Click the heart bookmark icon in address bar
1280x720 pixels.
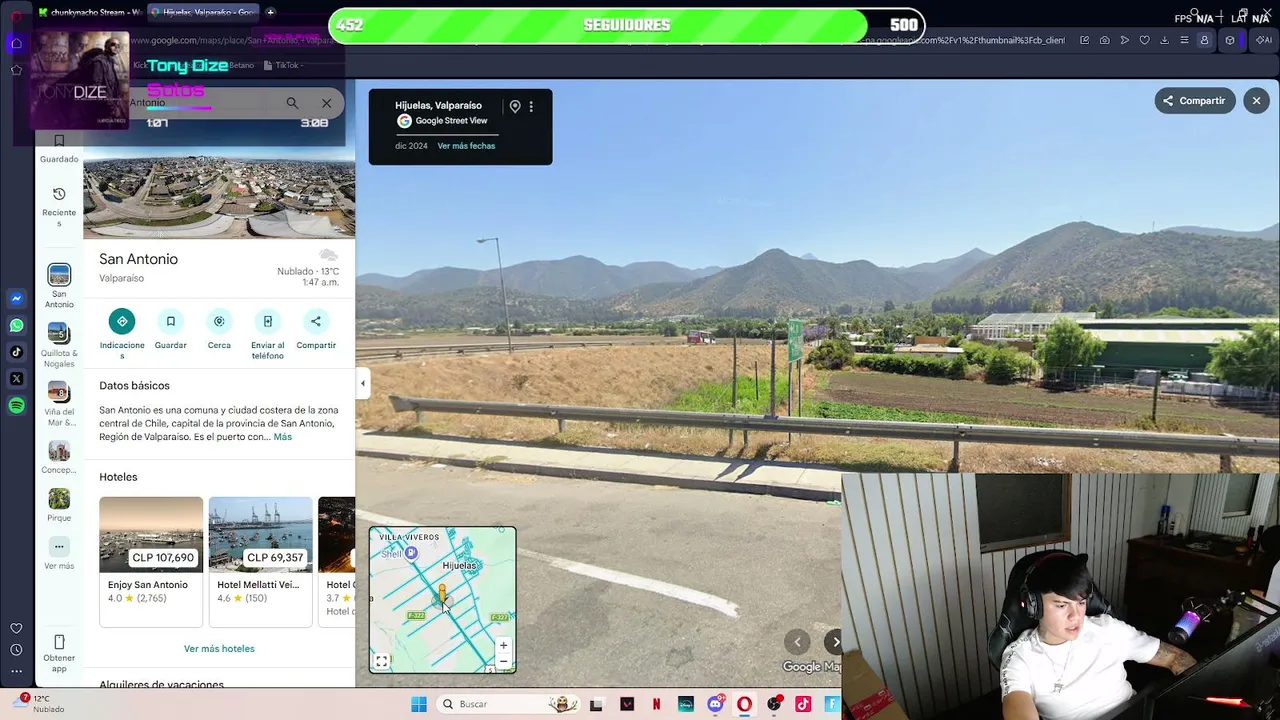[x=1145, y=40]
